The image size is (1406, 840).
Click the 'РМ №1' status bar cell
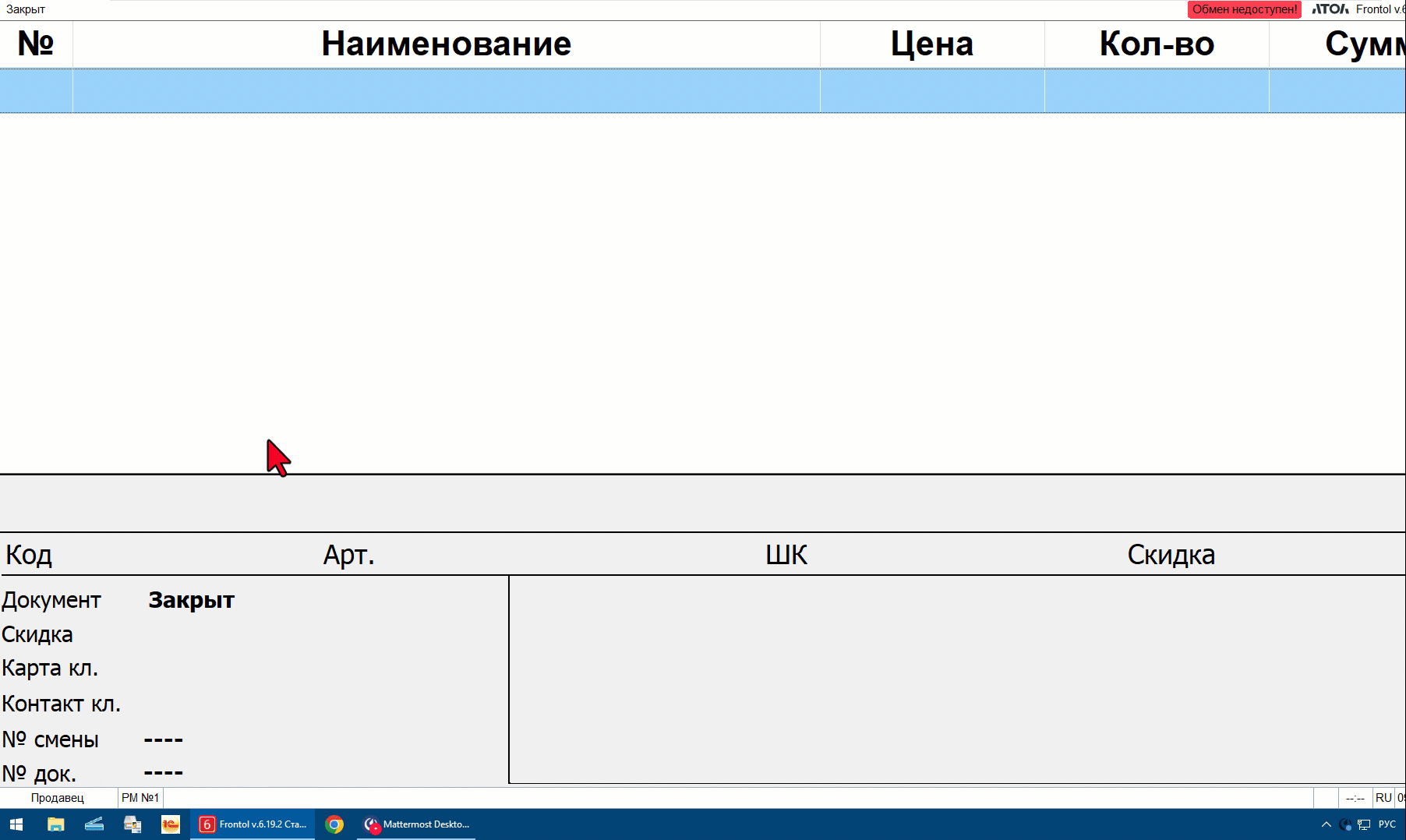(x=140, y=798)
